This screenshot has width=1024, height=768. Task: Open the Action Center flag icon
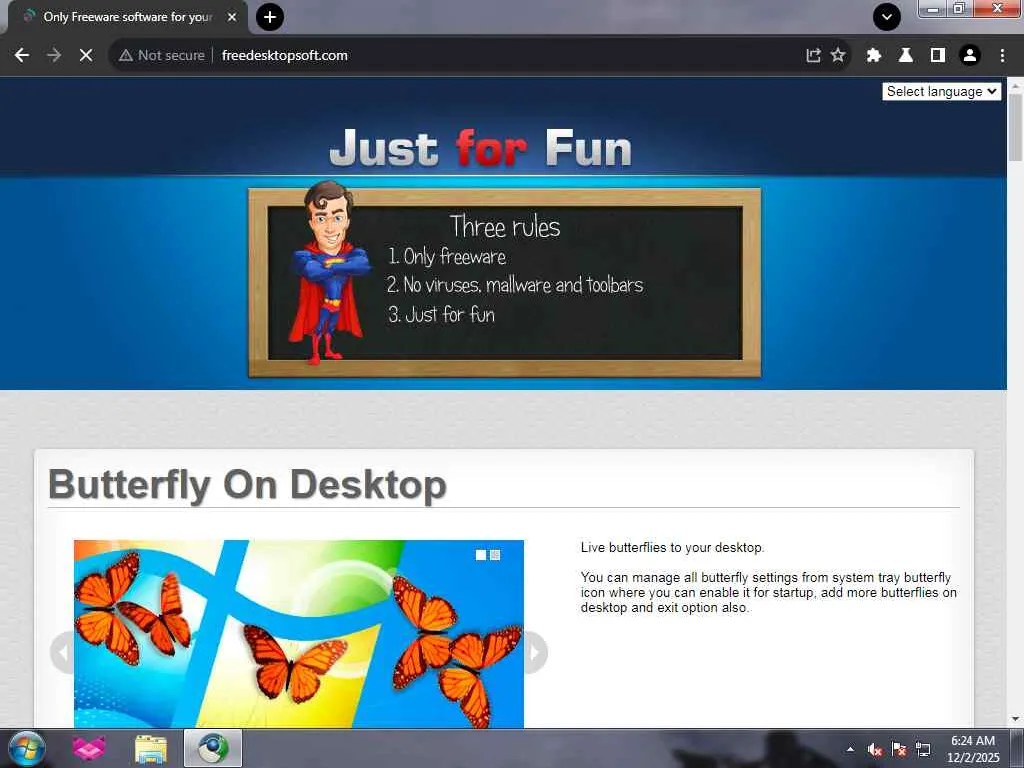899,749
